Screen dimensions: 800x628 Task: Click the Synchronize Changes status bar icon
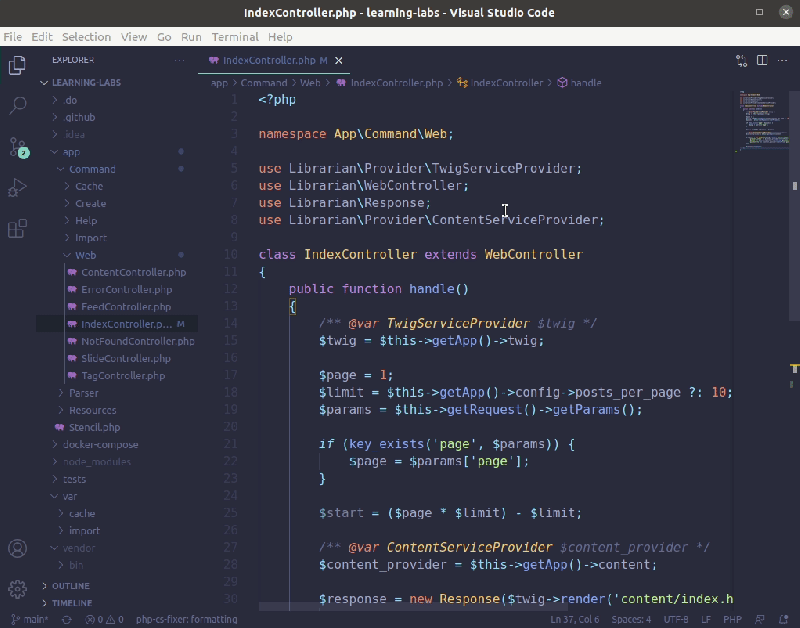point(67,620)
